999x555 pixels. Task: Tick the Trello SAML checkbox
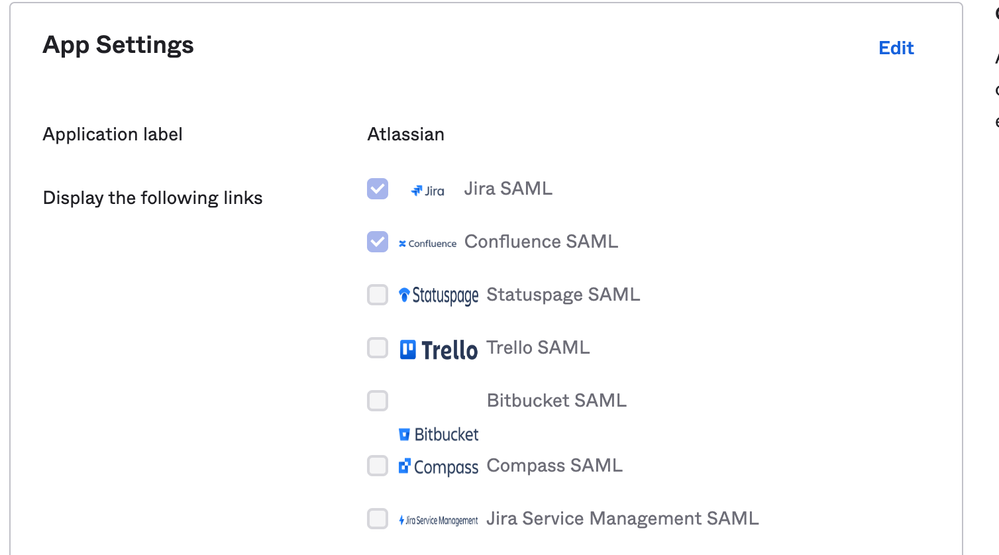pyautogui.click(x=377, y=348)
